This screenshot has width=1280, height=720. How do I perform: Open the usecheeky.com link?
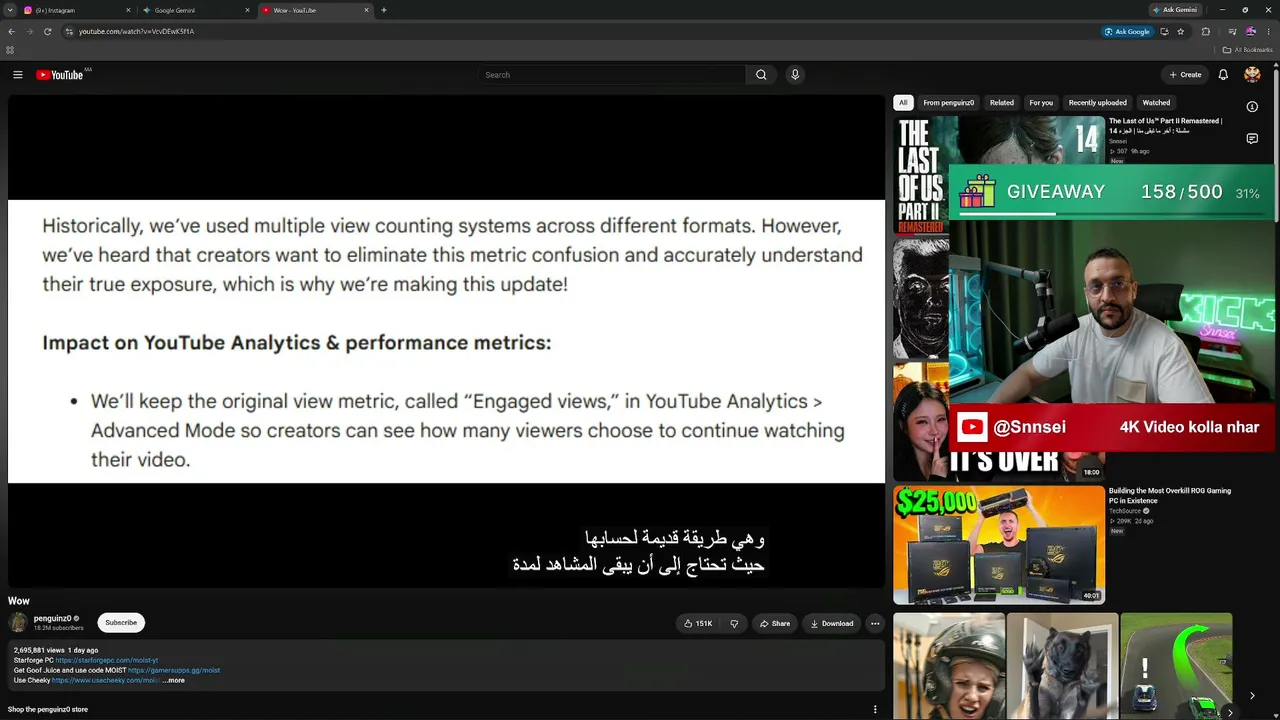pyautogui.click(x=105, y=680)
